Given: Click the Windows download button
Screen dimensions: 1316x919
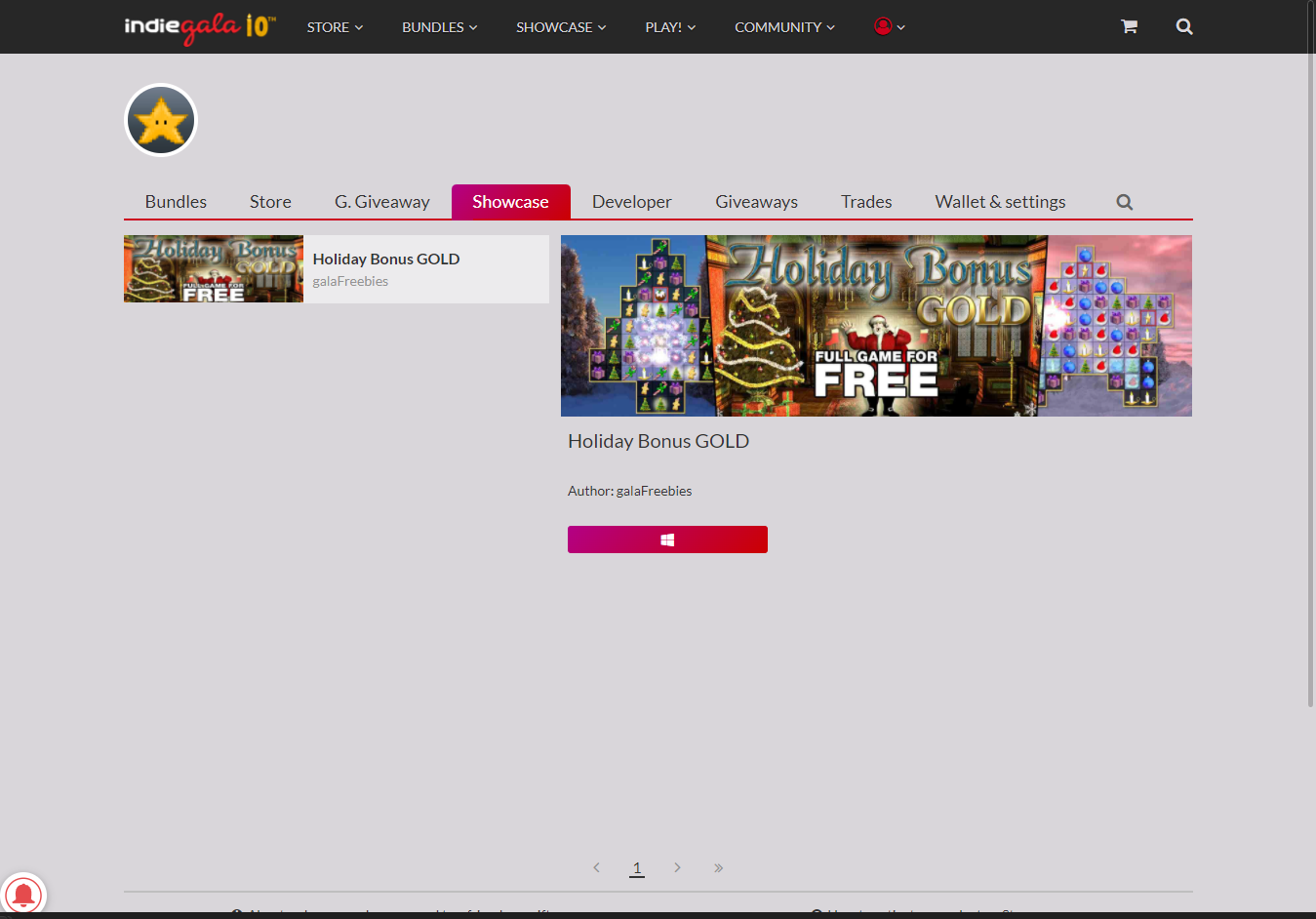Looking at the screenshot, I should coord(667,539).
